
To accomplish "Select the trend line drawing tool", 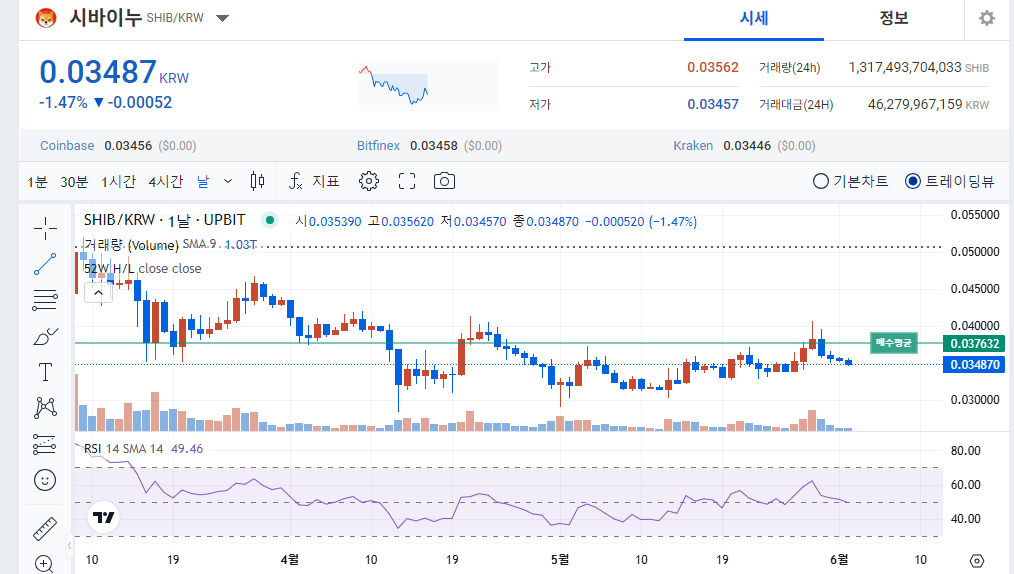I will [45, 264].
